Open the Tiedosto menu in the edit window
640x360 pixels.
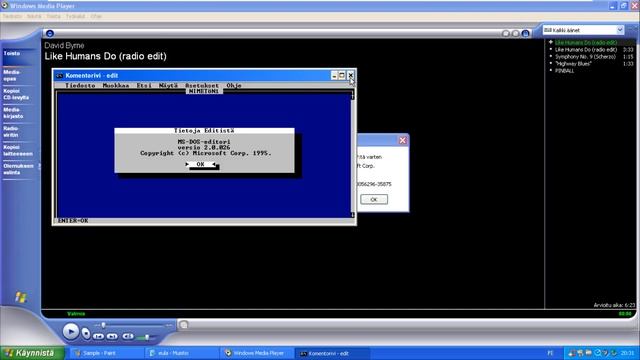(80, 86)
